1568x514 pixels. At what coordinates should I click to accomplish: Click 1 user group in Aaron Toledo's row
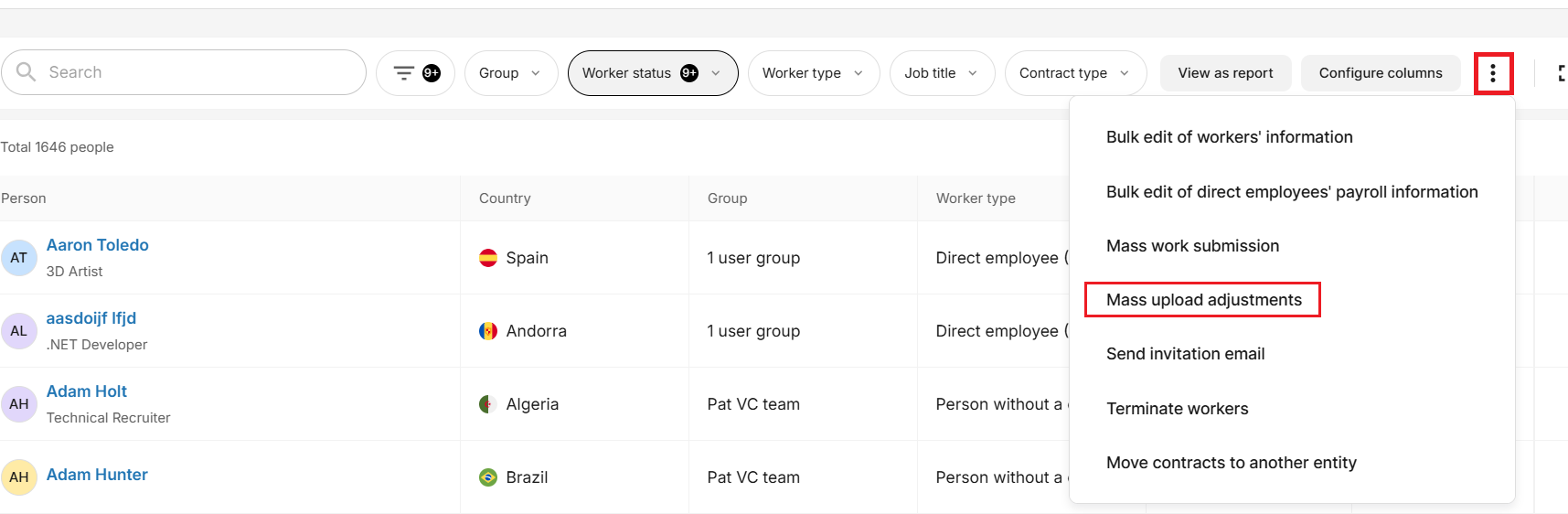pos(753,258)
